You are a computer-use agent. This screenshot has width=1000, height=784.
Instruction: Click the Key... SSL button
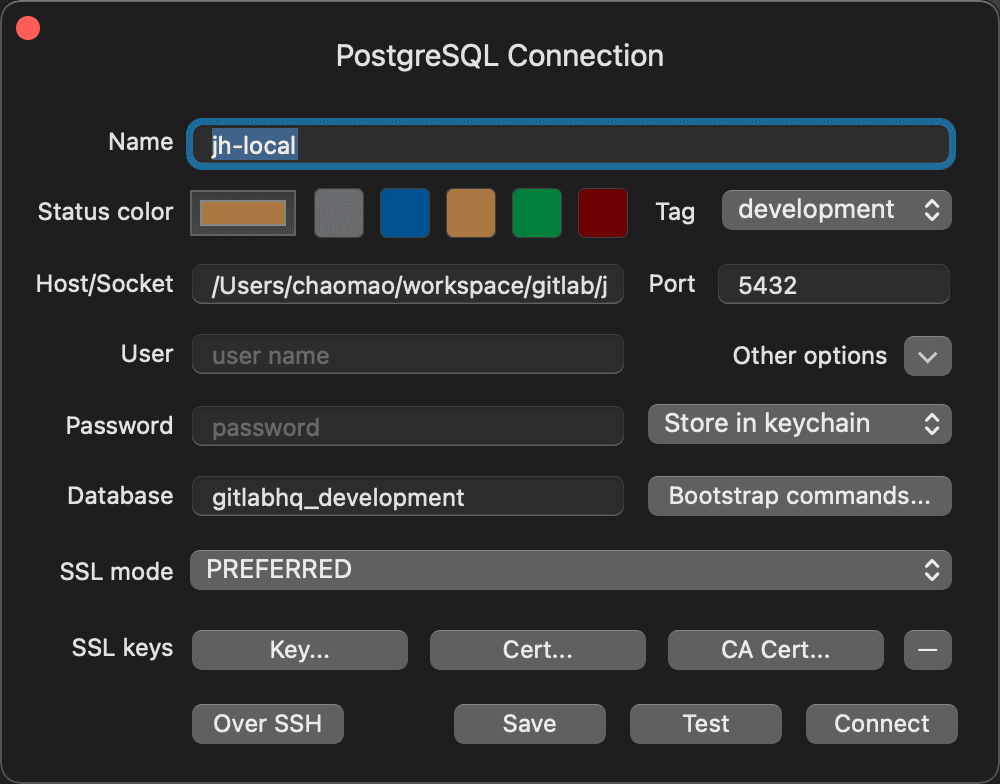point(300,650)
